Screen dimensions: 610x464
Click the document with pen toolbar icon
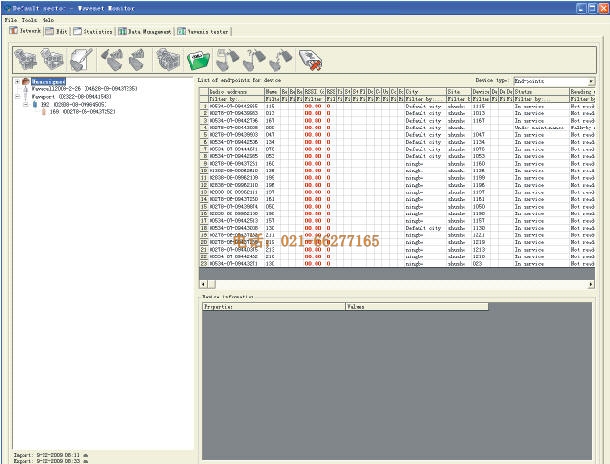point(81,60)
